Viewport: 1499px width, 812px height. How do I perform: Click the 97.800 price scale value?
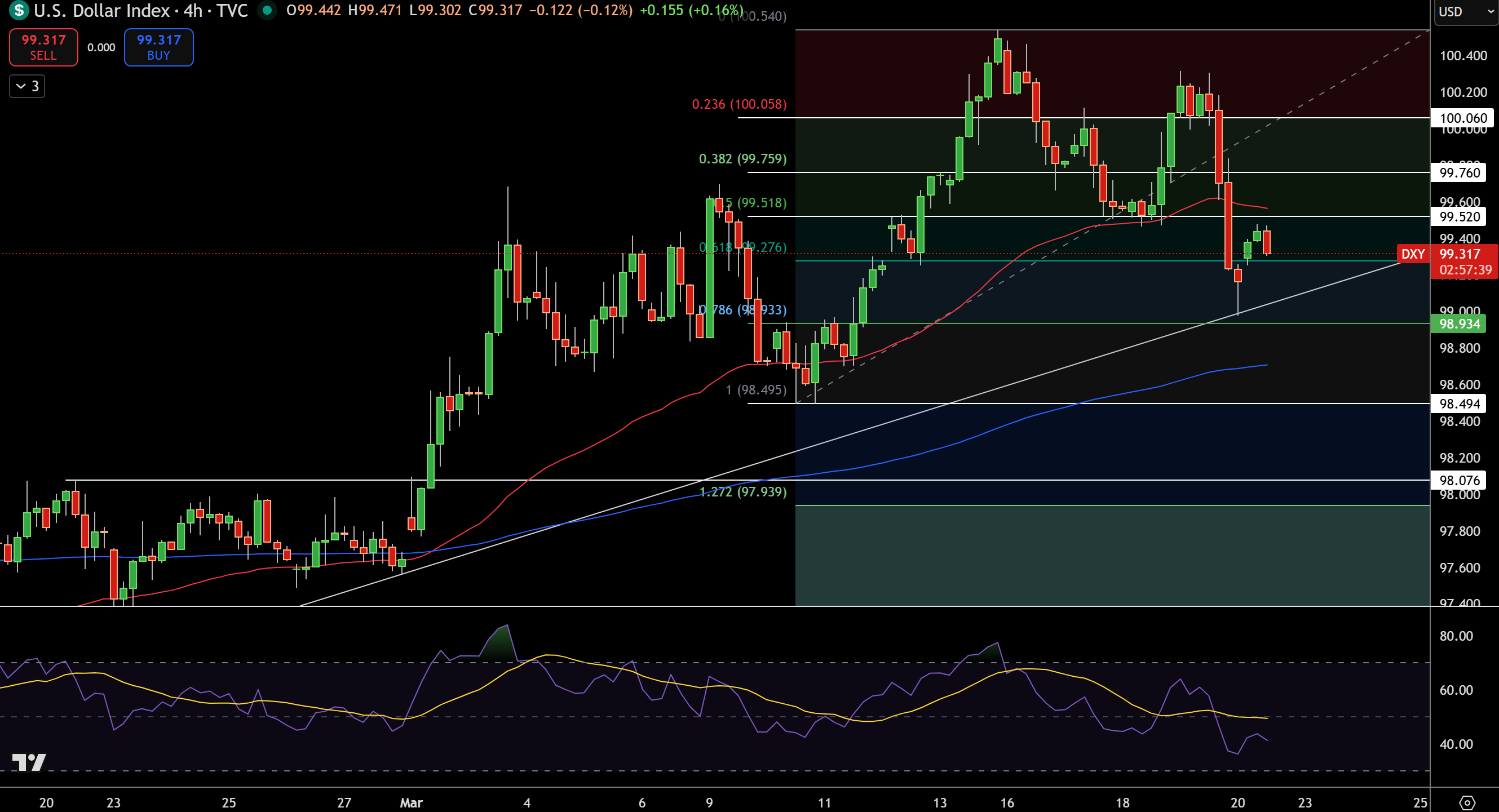tap(1460, 531)
